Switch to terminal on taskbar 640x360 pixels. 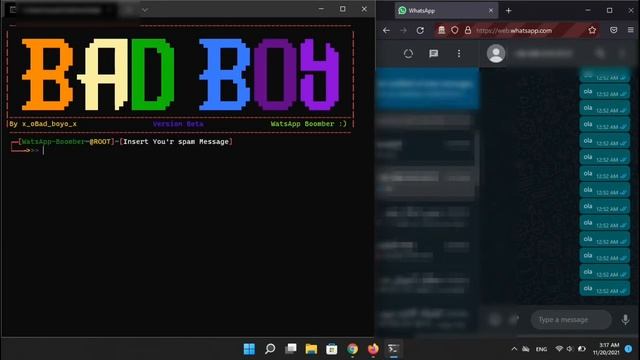coord(393,349)
